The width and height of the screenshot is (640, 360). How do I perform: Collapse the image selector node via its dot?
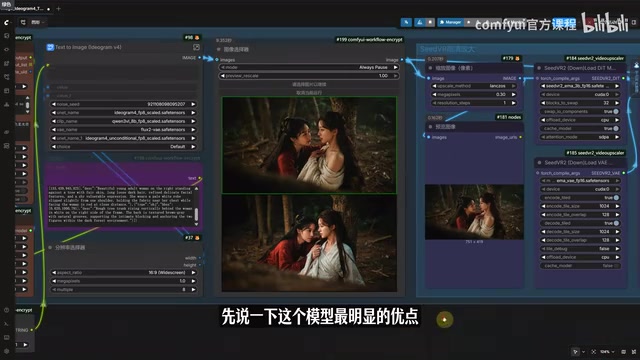click(x=219, y=49)
